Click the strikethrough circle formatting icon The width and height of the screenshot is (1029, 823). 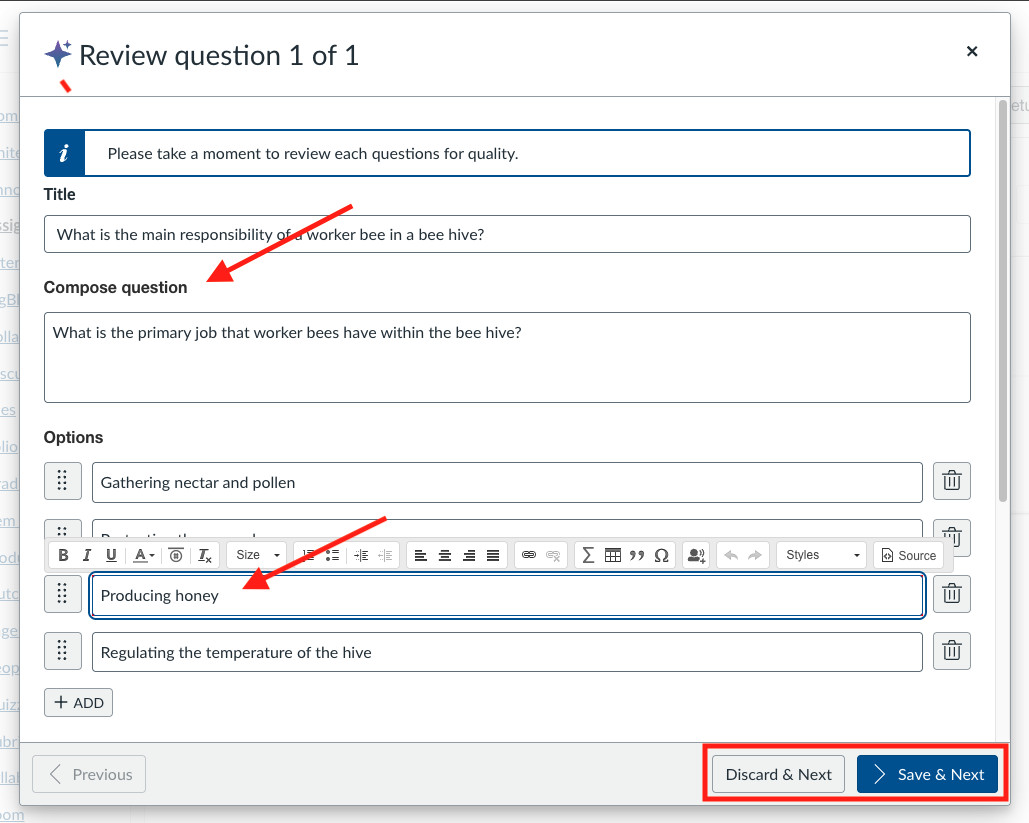tap(176, 555)
